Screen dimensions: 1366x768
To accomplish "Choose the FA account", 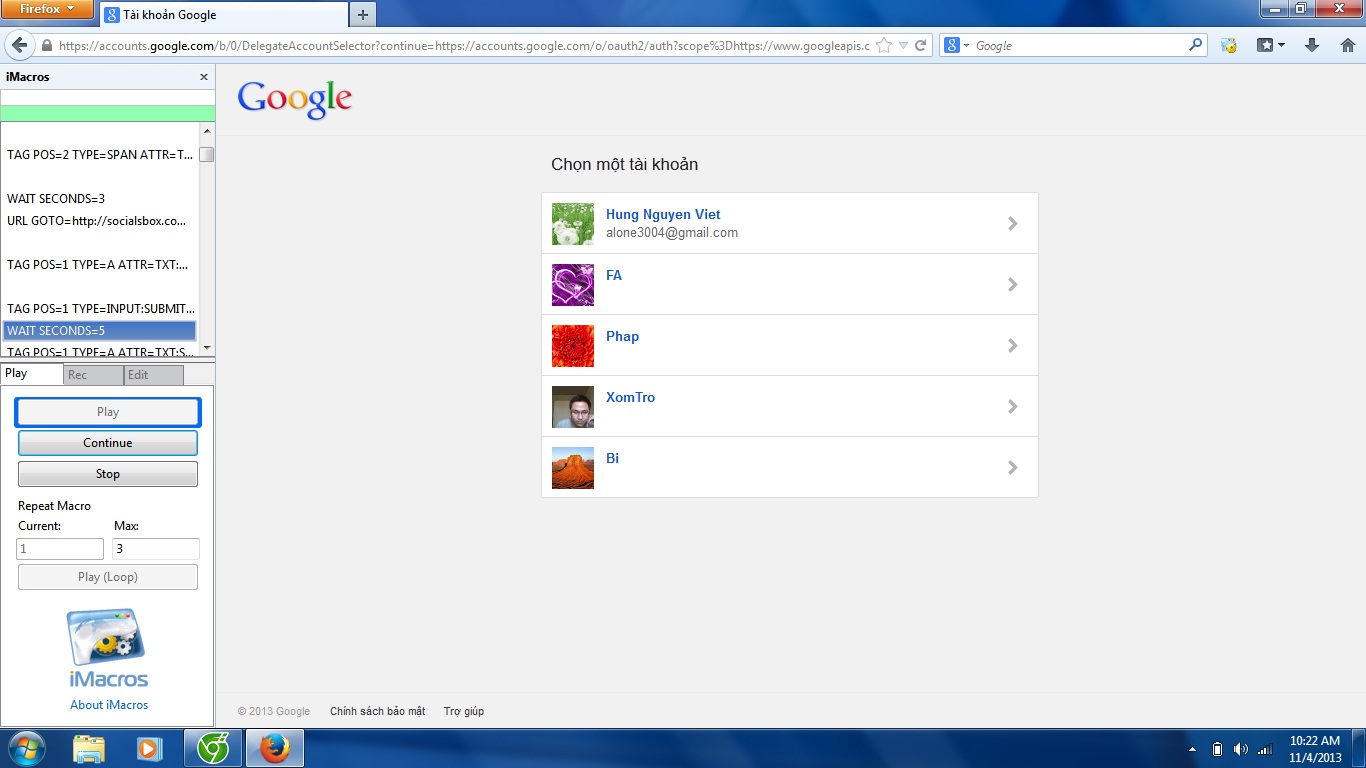I will tap(790, 284).
